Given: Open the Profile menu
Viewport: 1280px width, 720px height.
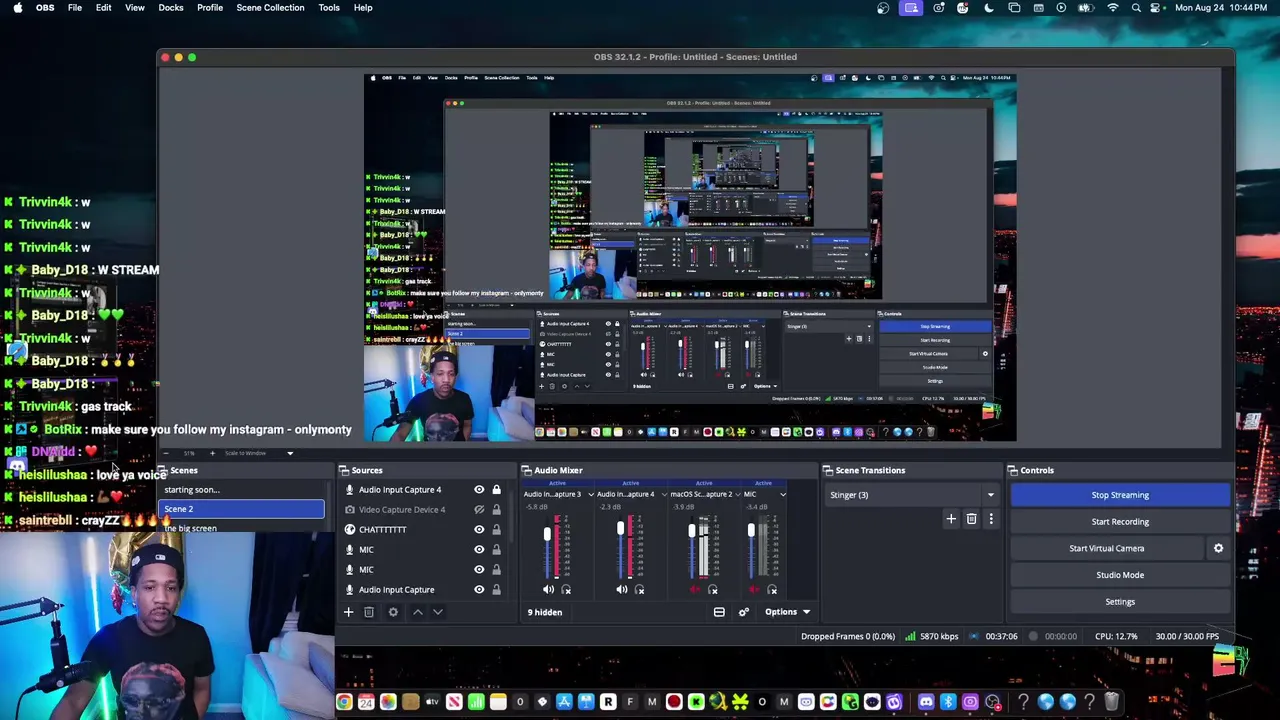Looking at the screenshot, I should (210, 8).
